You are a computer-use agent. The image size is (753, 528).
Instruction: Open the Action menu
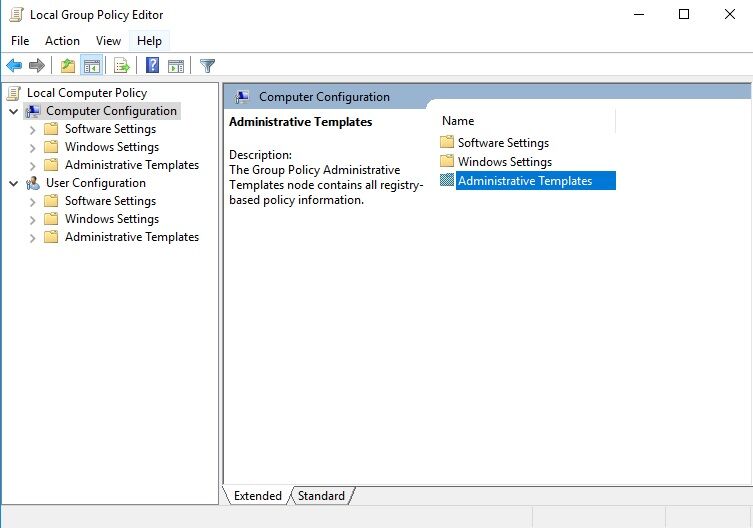(62, 41)
